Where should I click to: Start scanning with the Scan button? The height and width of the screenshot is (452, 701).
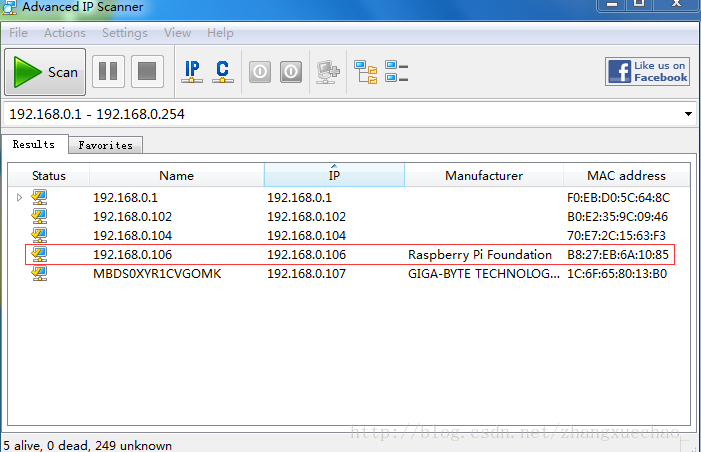pyautogui.click(x=45, y=72)
